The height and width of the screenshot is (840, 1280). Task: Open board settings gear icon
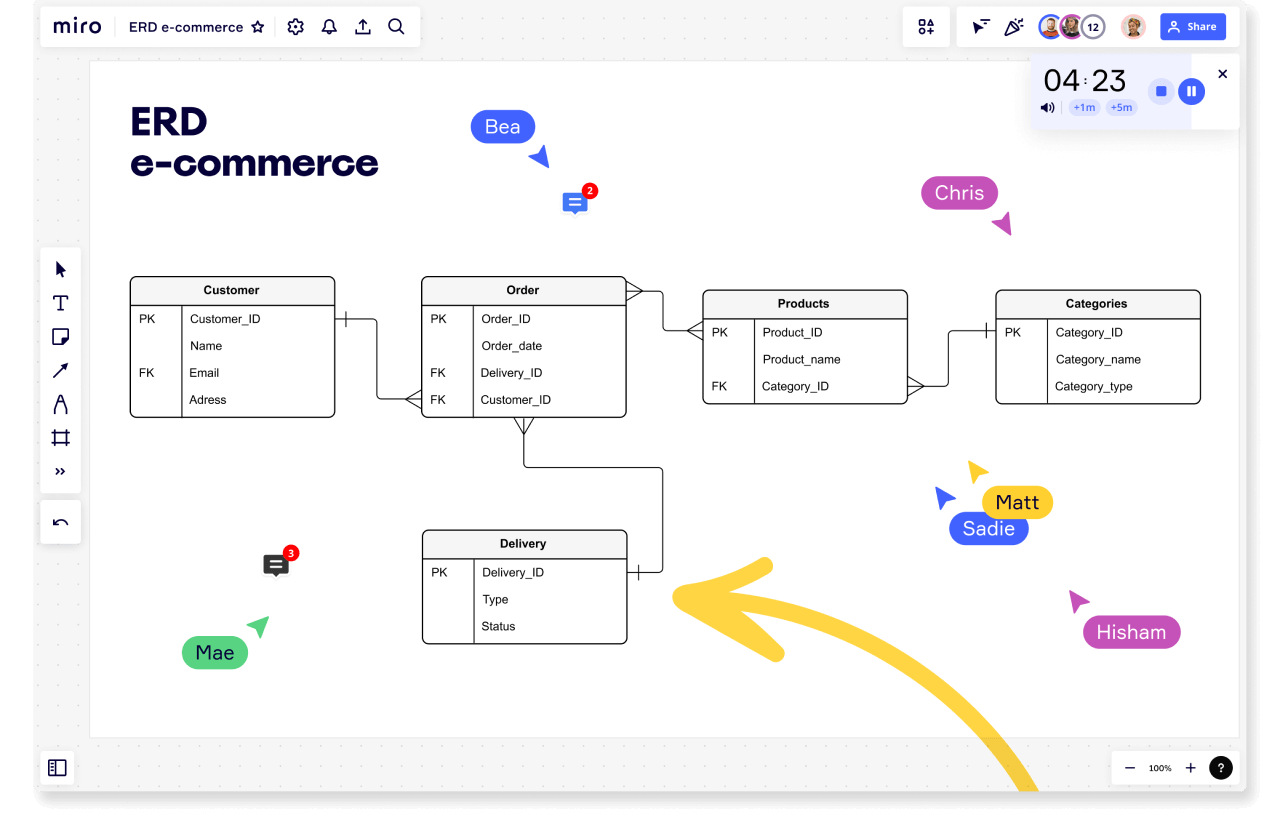[295, 27]
